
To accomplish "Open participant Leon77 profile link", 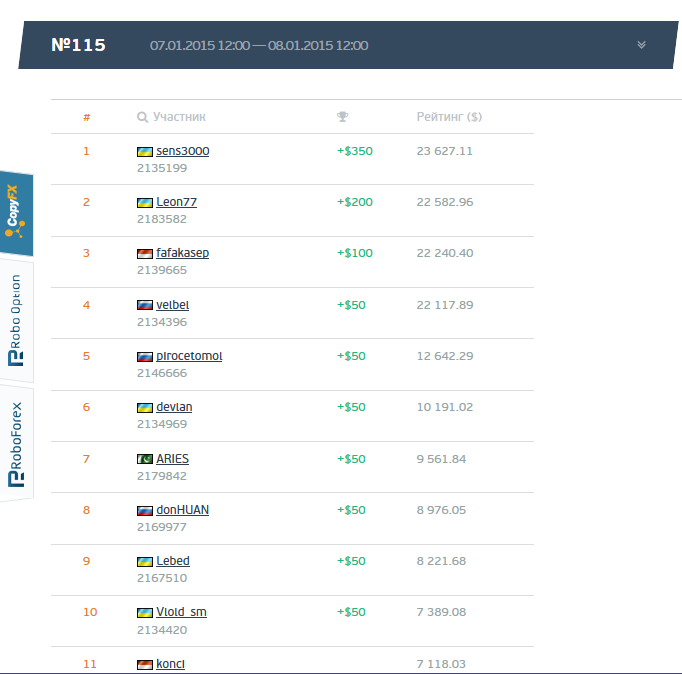I will [x=176, y=202].
